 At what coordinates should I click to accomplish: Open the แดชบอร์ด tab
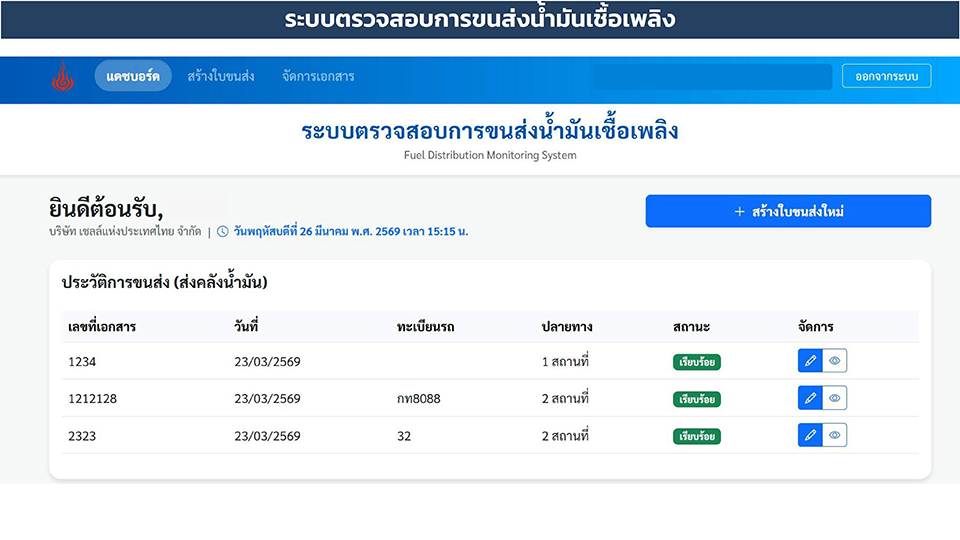tap(133, 76)
